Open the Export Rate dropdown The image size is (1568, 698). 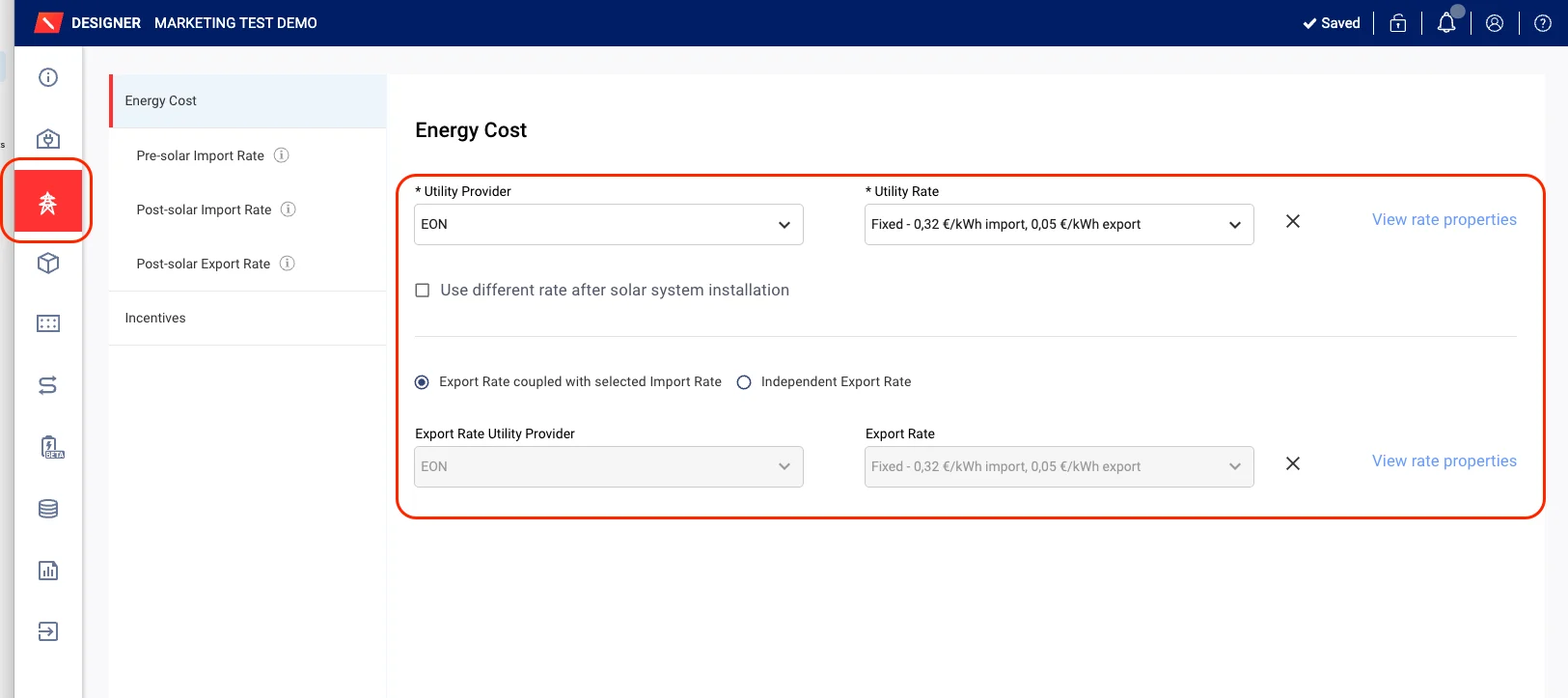1059,466
